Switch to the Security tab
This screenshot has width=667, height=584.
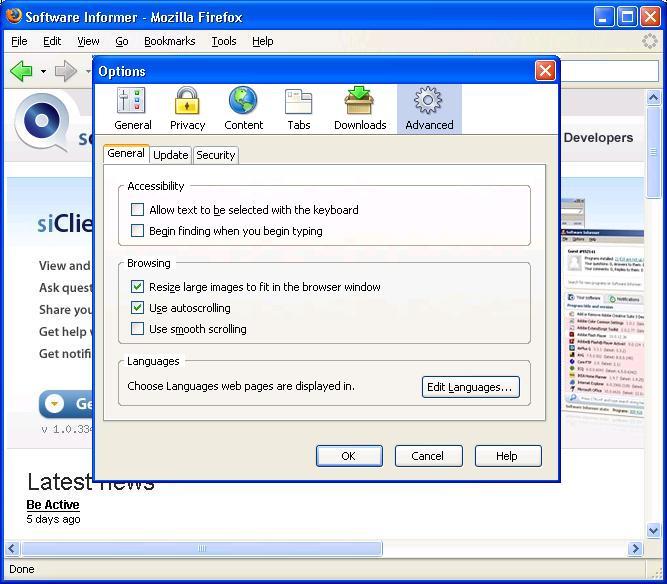(216, 155)
